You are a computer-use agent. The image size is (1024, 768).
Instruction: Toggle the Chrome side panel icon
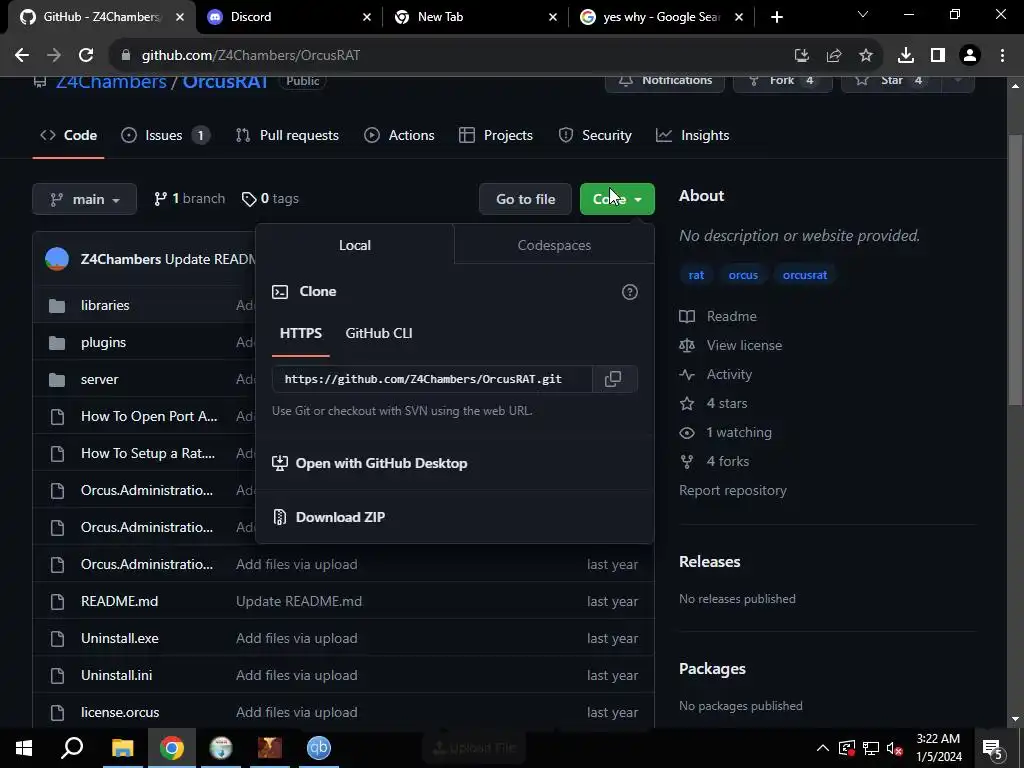pos(938,56)
